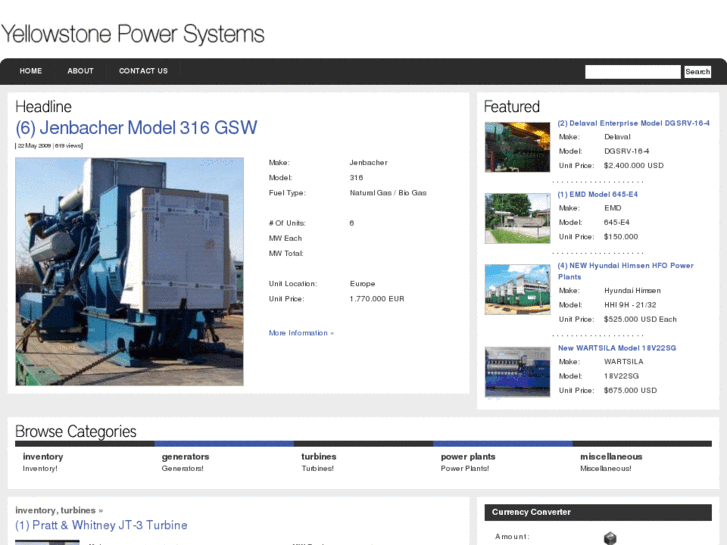Open the Delaval Enterprise DGSRV-16-4 thumbnail

click(517, 147)
